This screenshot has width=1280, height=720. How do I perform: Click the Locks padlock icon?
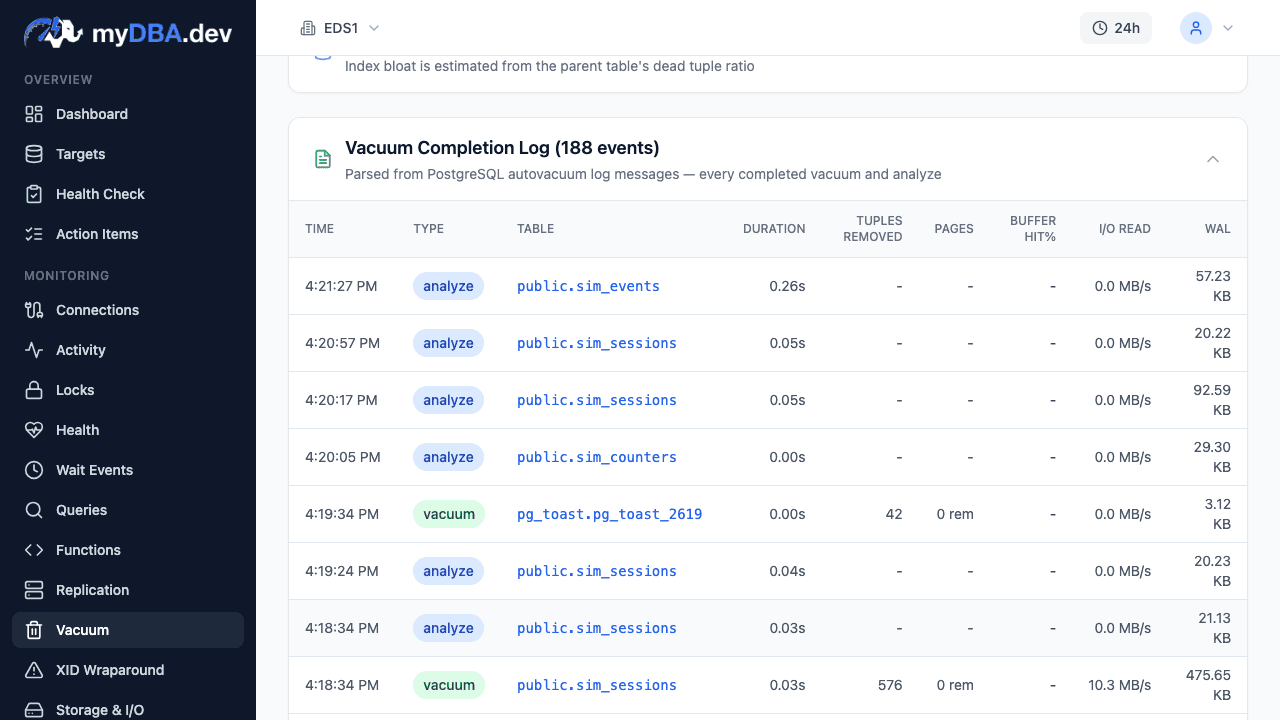click(x=34, y=390)
